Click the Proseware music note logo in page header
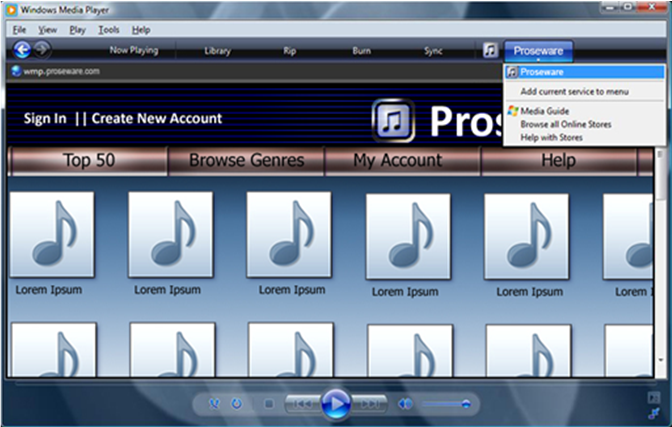 (393, 120)
